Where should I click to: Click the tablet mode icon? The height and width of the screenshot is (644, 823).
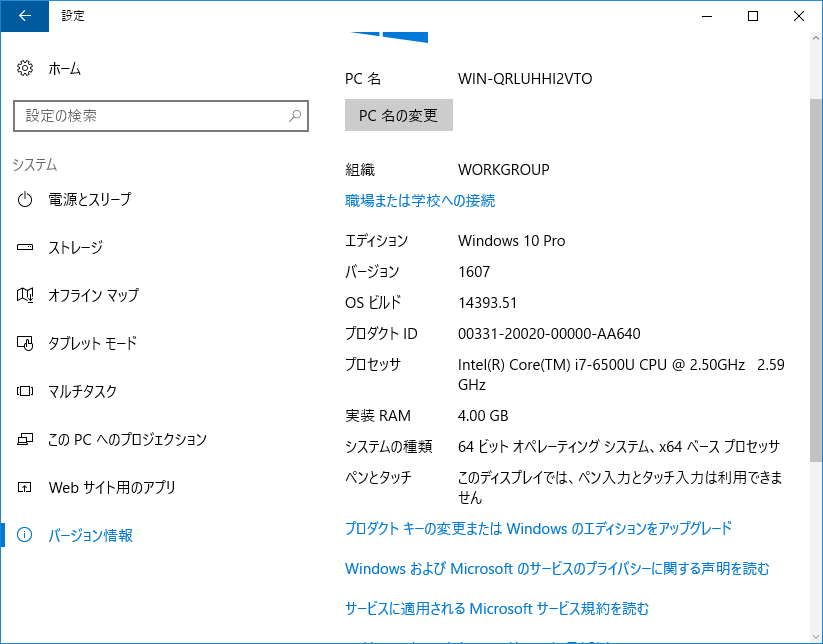(25, 343)
